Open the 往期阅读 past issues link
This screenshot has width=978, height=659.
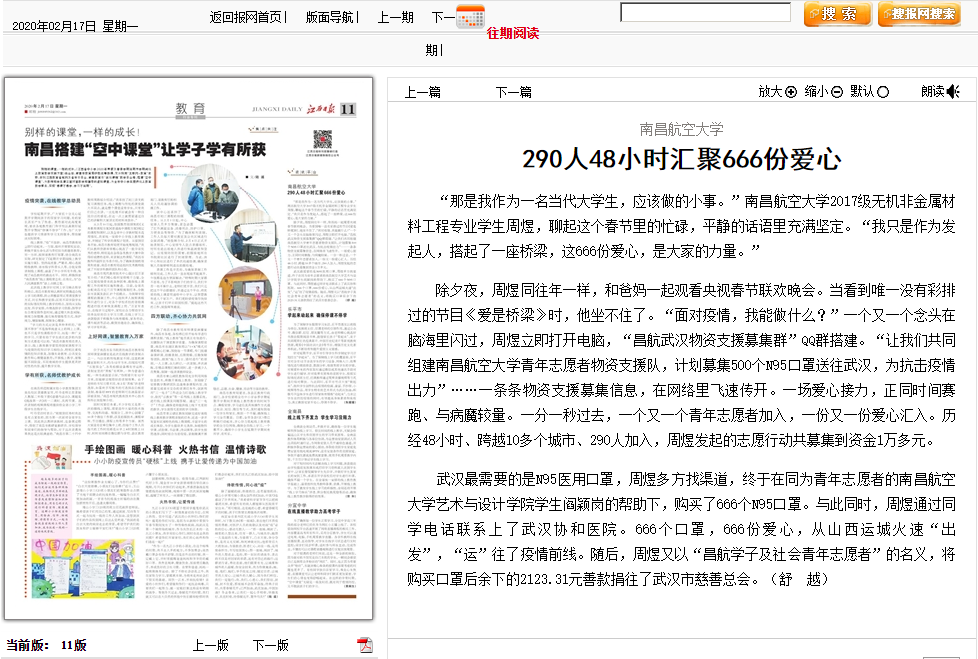point(512,33)
